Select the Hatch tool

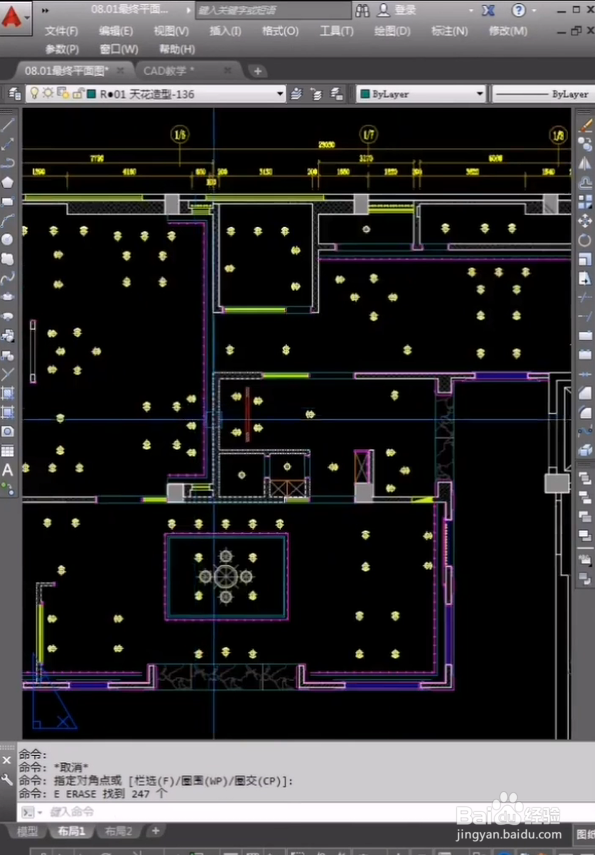[x=8, y=393]
